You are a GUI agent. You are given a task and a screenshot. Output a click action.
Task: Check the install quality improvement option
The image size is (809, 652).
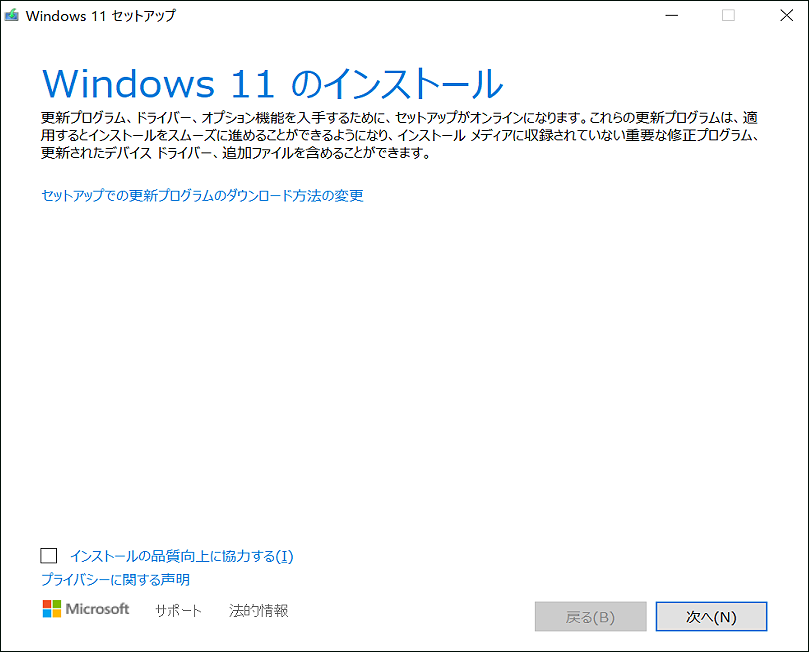(47, 555)
